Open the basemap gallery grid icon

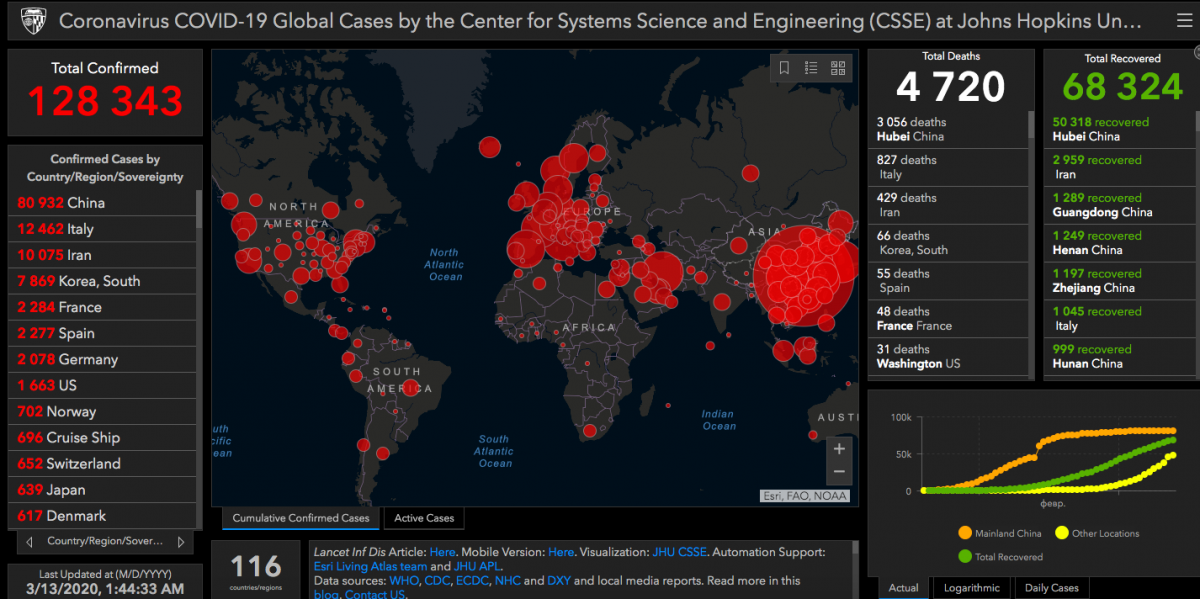tap(838, 68)
